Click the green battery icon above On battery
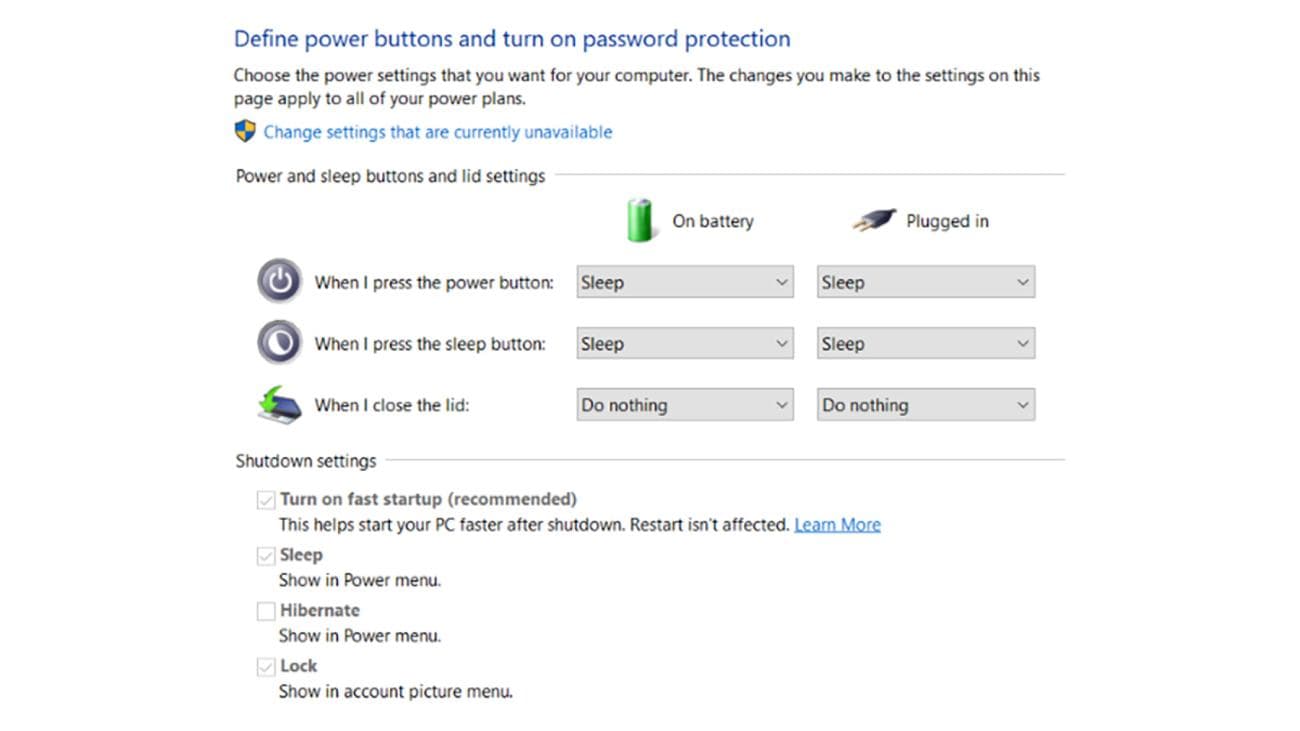This screenshot has height=731, width=1300. click(640, 220)
